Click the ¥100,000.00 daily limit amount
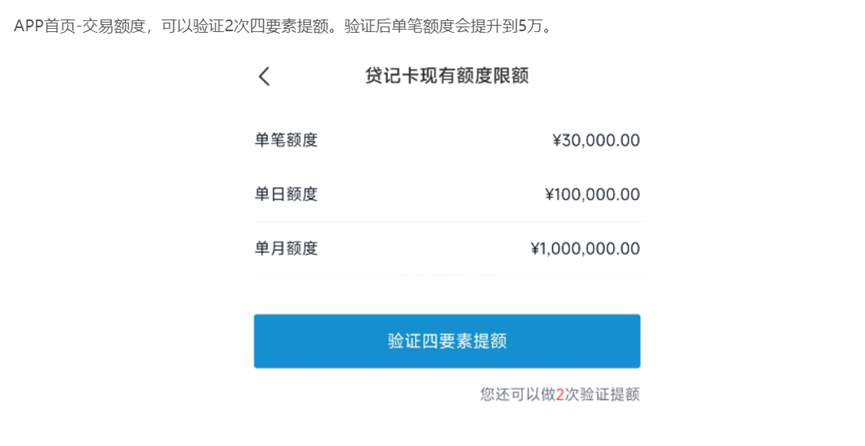 pyautogui.click(x=592, y=194)
